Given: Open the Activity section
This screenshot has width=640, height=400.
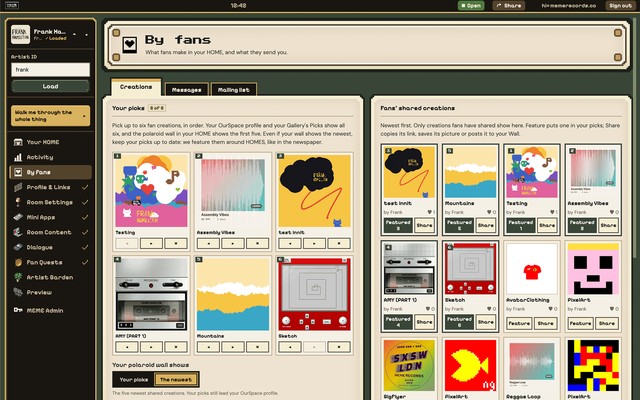Looking at the screenshot, I should point(50,157).
